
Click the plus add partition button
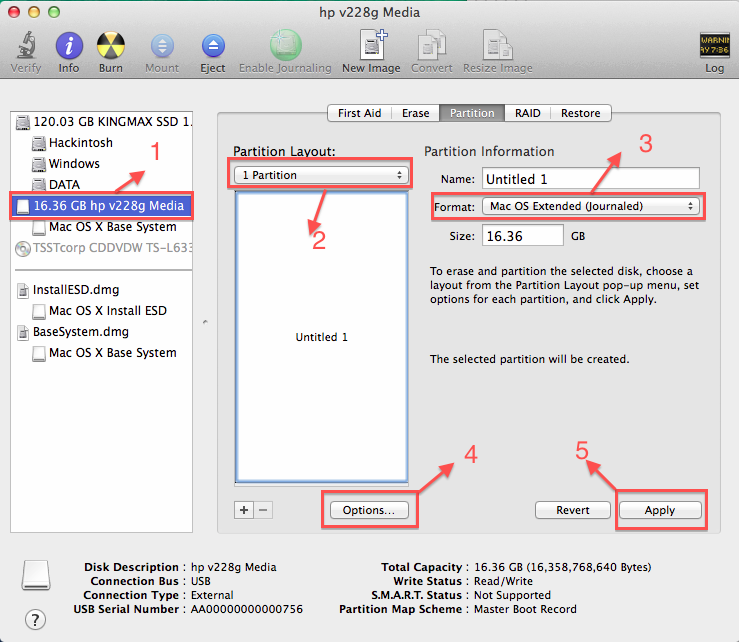click(244, 510)
